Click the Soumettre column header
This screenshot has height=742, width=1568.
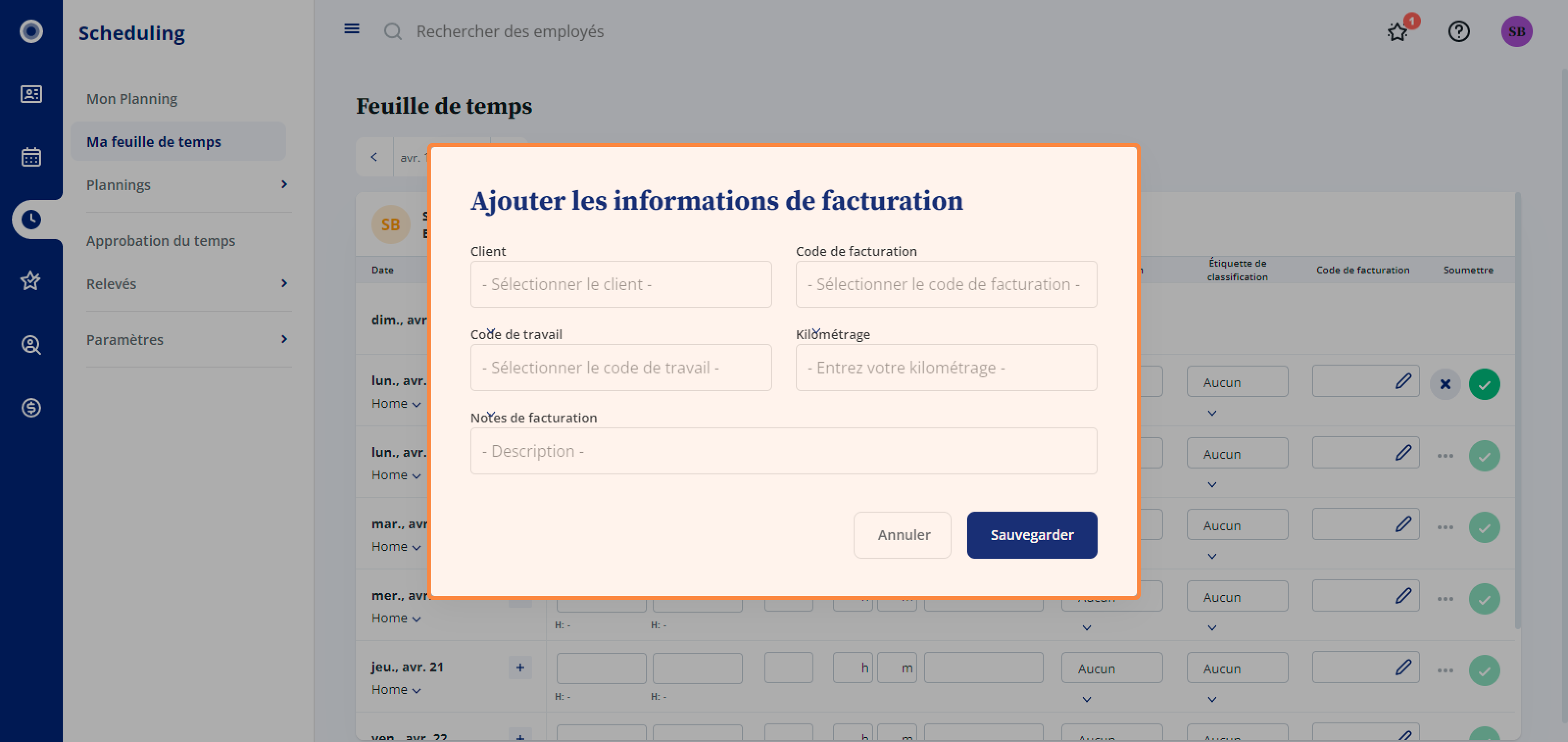point(1468,270)
